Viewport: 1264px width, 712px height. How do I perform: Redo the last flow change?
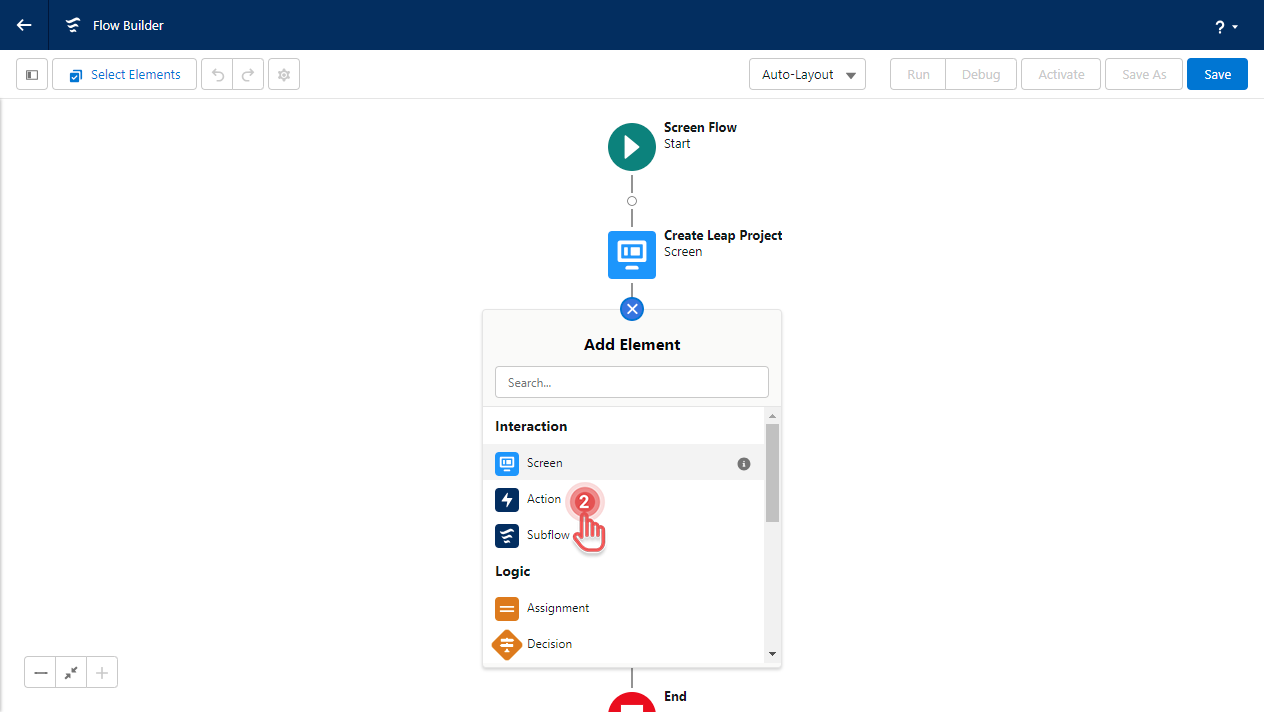click(246, 74)
